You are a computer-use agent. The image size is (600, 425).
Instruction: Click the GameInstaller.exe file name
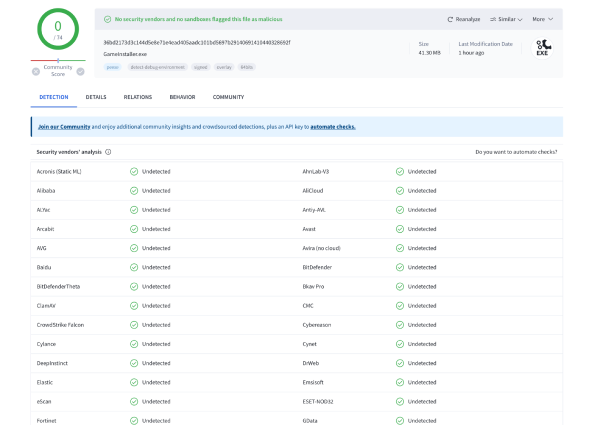coord(125,54)
